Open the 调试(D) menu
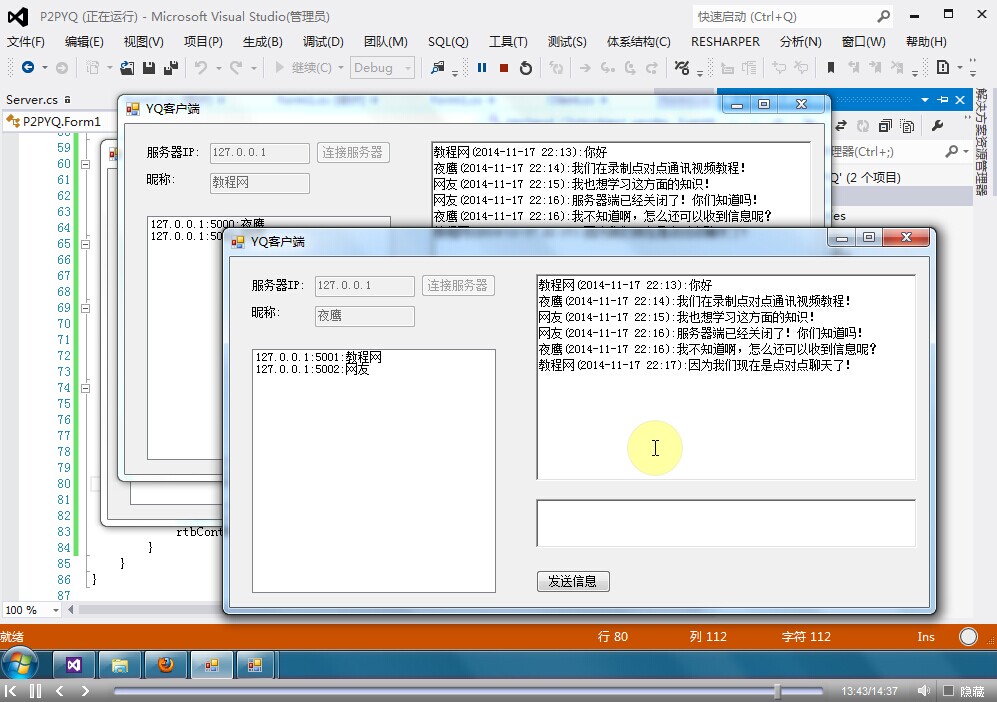This screenshot has height=702, width=997. click(x=323, y=42)
